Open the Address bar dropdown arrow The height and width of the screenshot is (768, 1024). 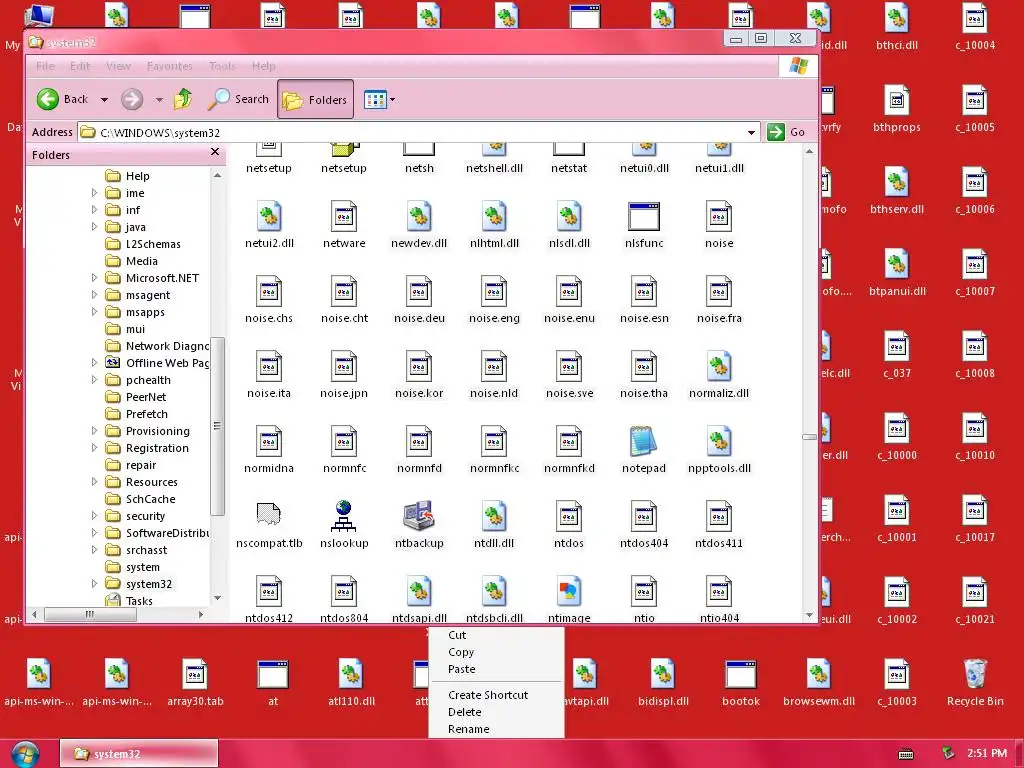tap(751, 133)
